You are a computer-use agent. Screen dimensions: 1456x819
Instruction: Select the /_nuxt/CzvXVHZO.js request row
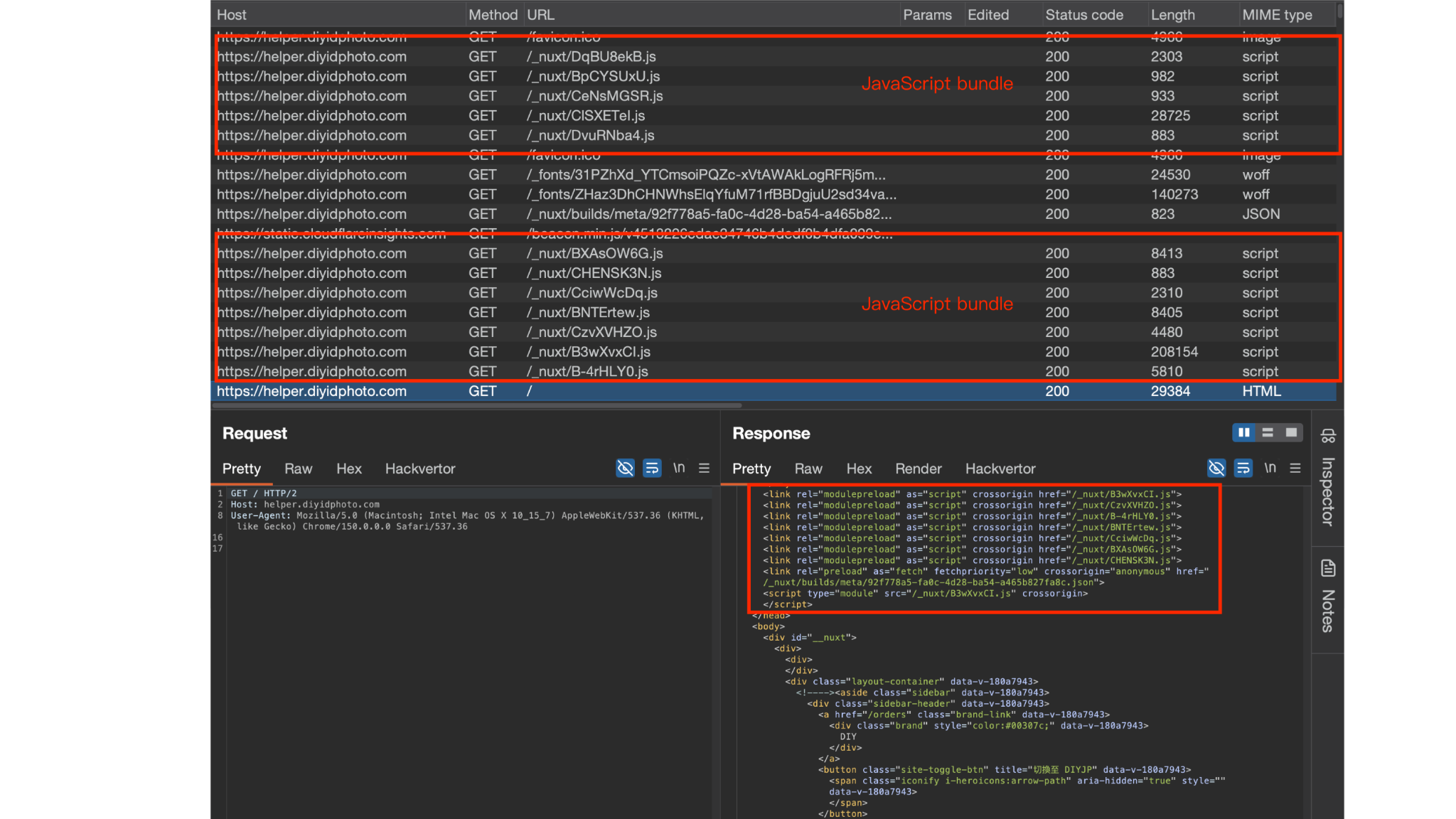point(773,332)
